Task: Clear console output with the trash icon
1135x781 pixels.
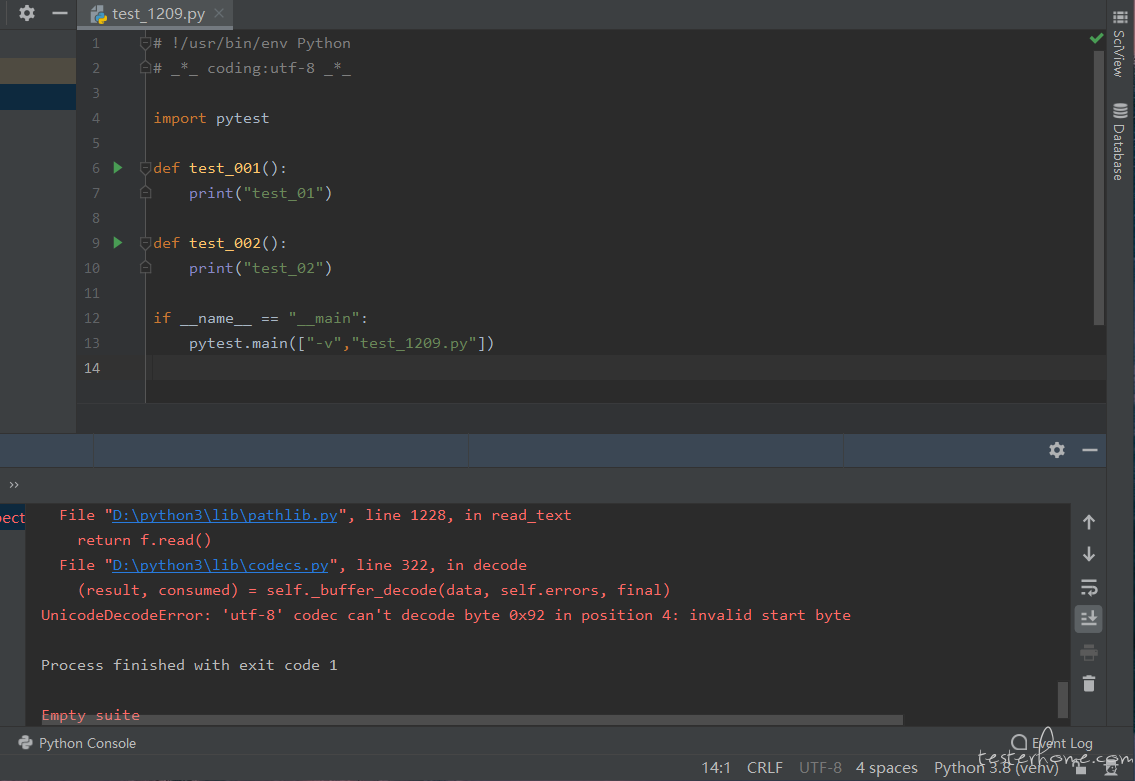Action: coord(1089,683)
